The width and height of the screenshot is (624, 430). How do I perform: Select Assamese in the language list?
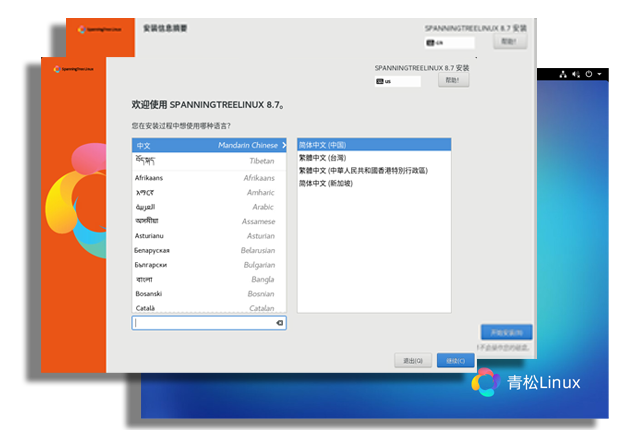point(209,221)
